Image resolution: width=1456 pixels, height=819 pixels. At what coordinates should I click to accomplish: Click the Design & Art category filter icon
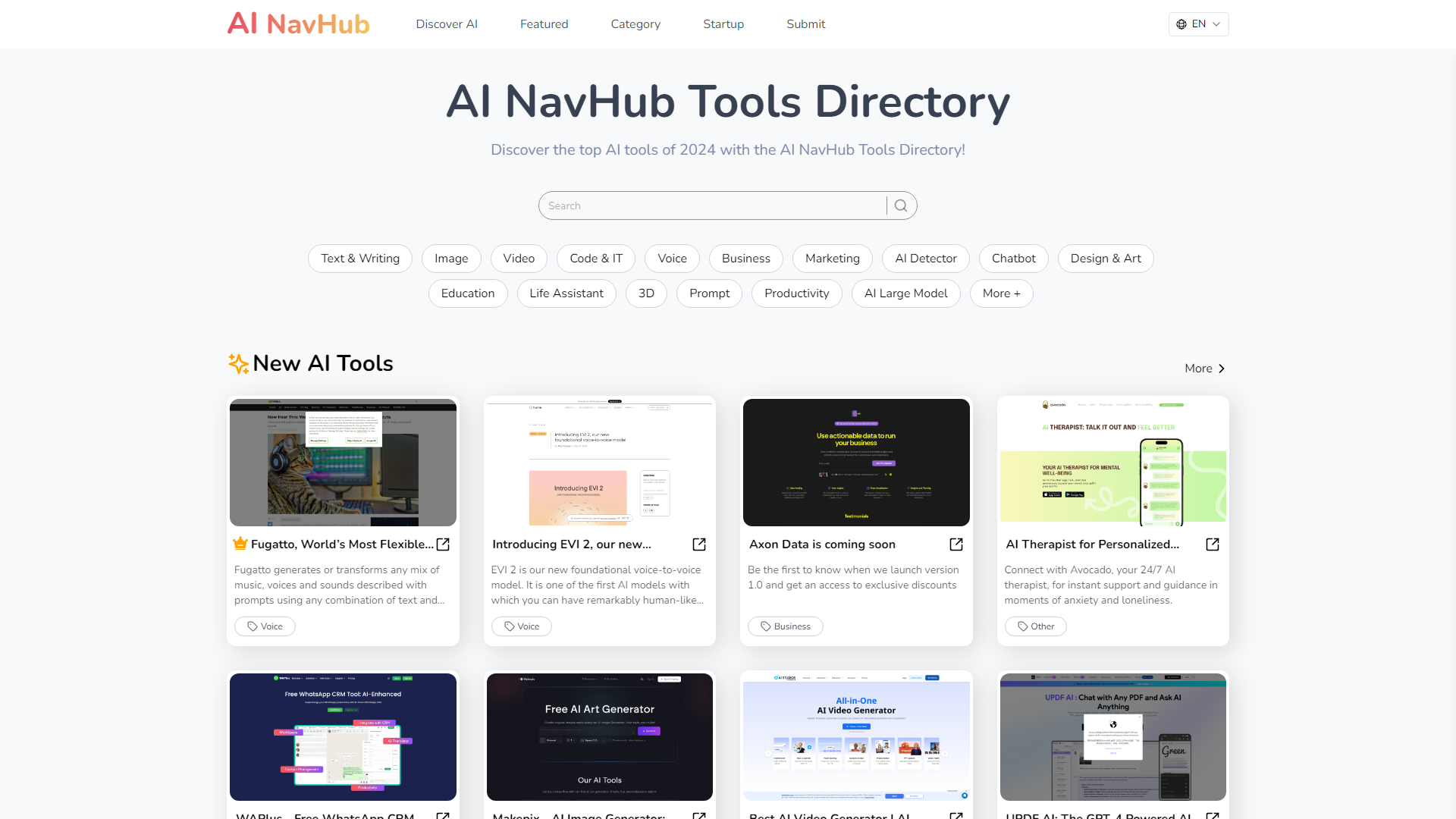[1105, 258]
